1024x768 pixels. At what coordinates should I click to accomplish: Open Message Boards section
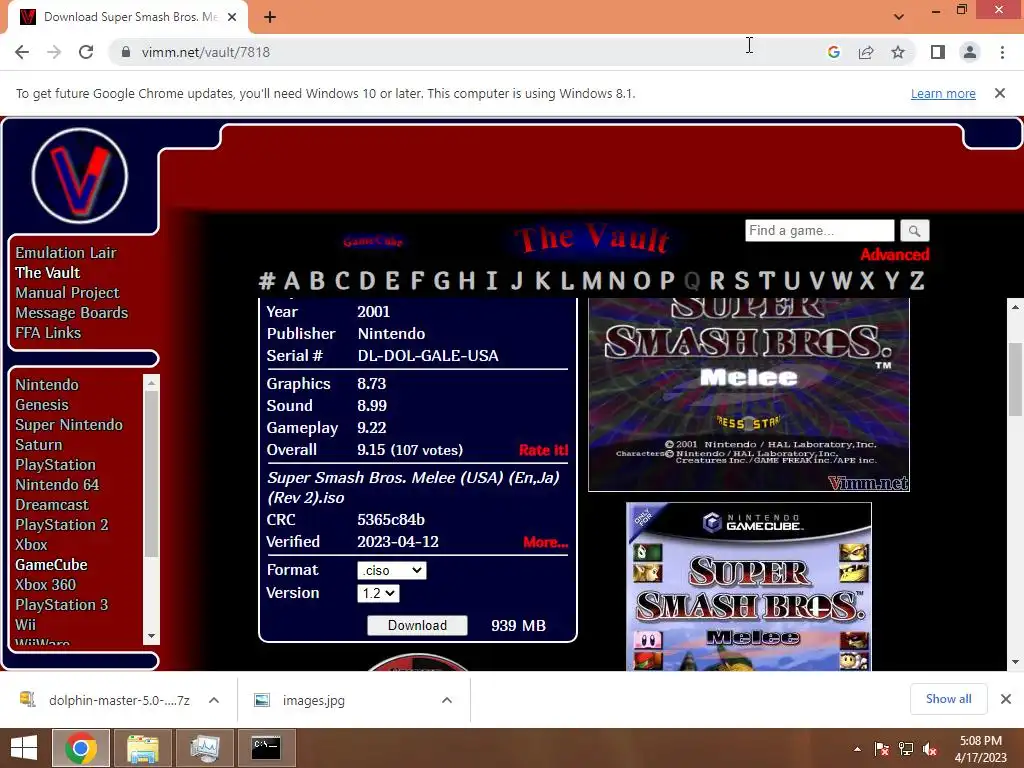pos(72,313)
